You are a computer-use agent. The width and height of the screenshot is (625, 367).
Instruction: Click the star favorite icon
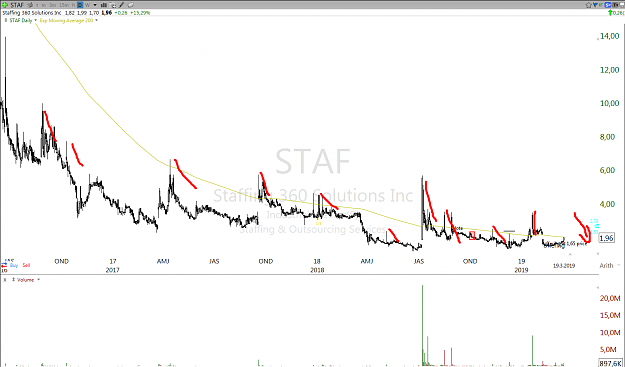pos(588,5)
